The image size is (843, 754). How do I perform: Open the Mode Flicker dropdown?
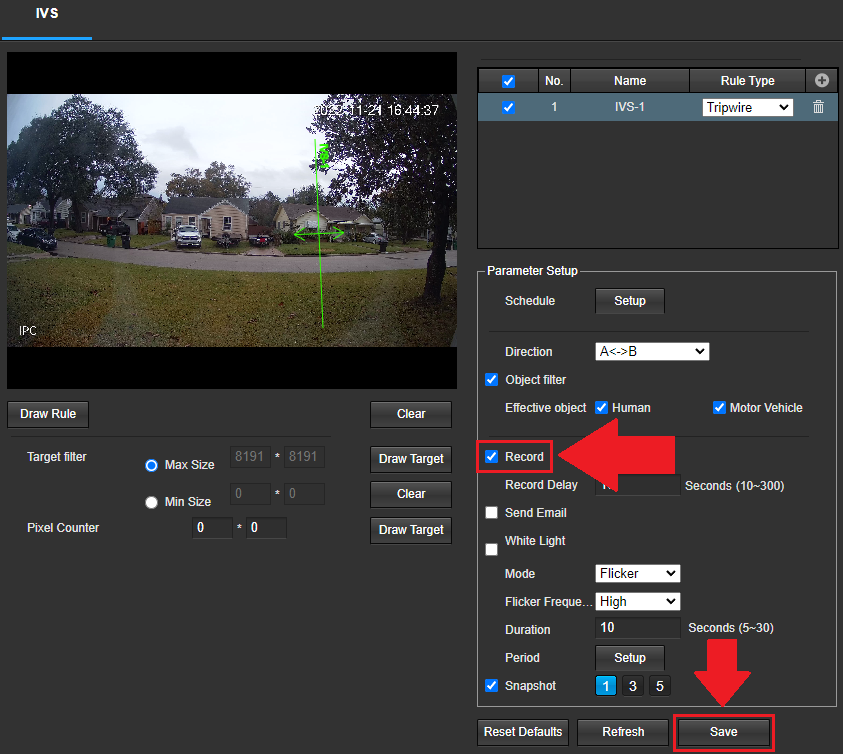(638, 574)
